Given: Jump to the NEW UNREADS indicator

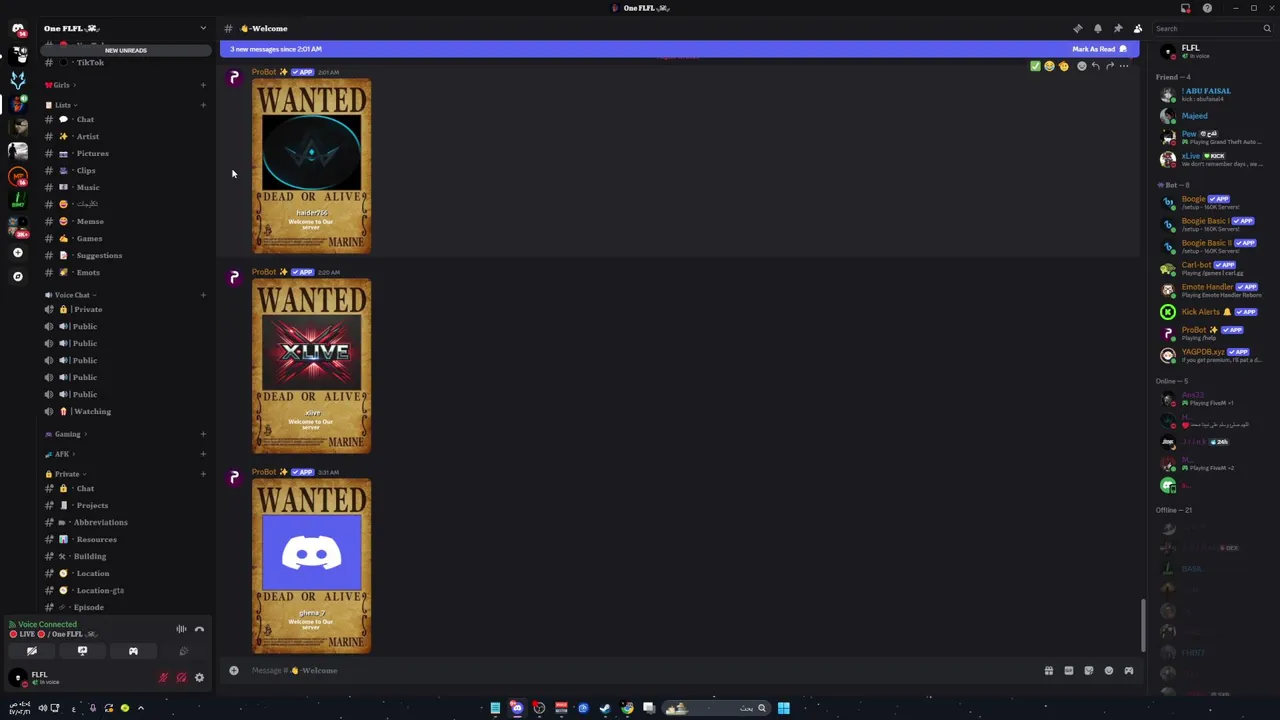Looking at the screenshot, I should (x=126, y=50).
